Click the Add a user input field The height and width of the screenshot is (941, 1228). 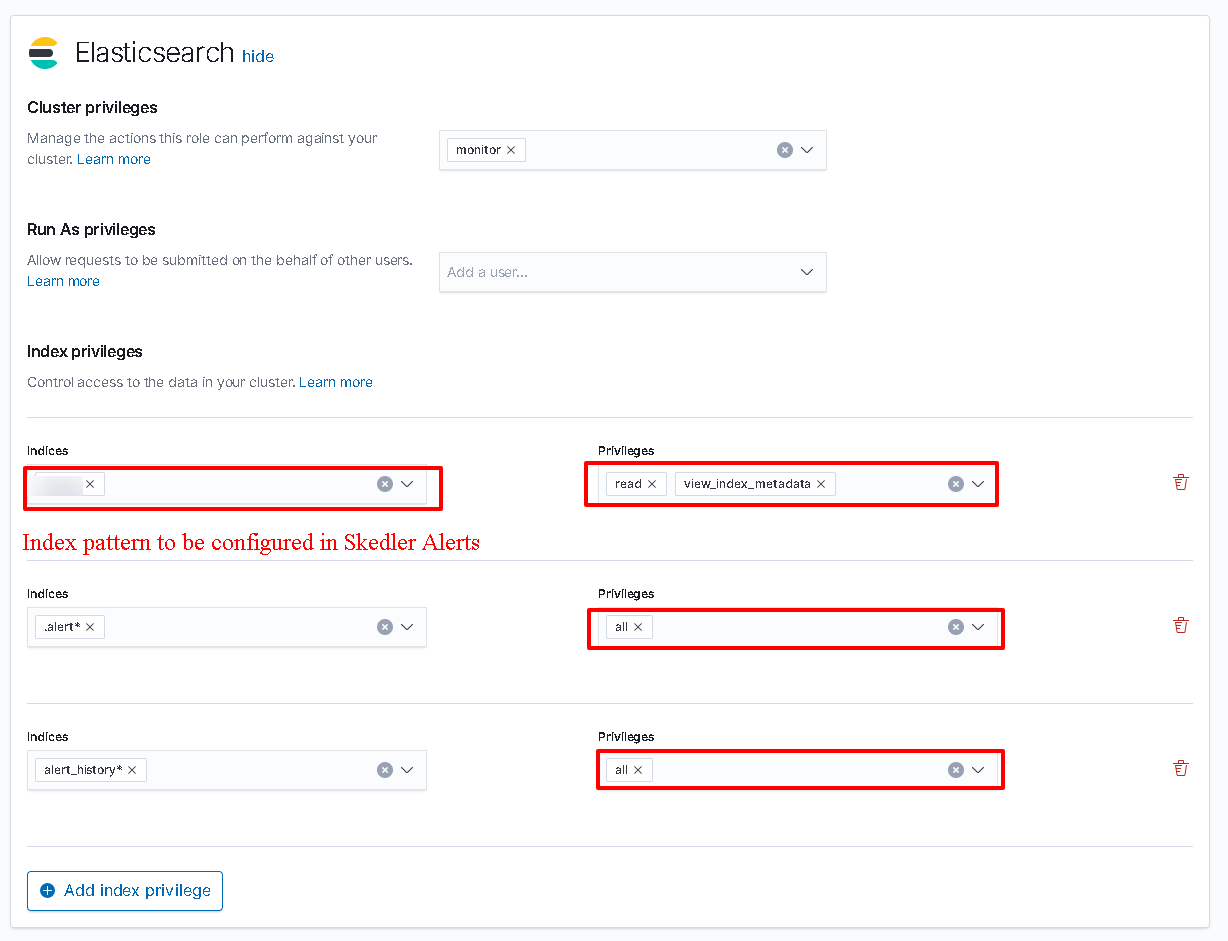click(x=633, y=272)
